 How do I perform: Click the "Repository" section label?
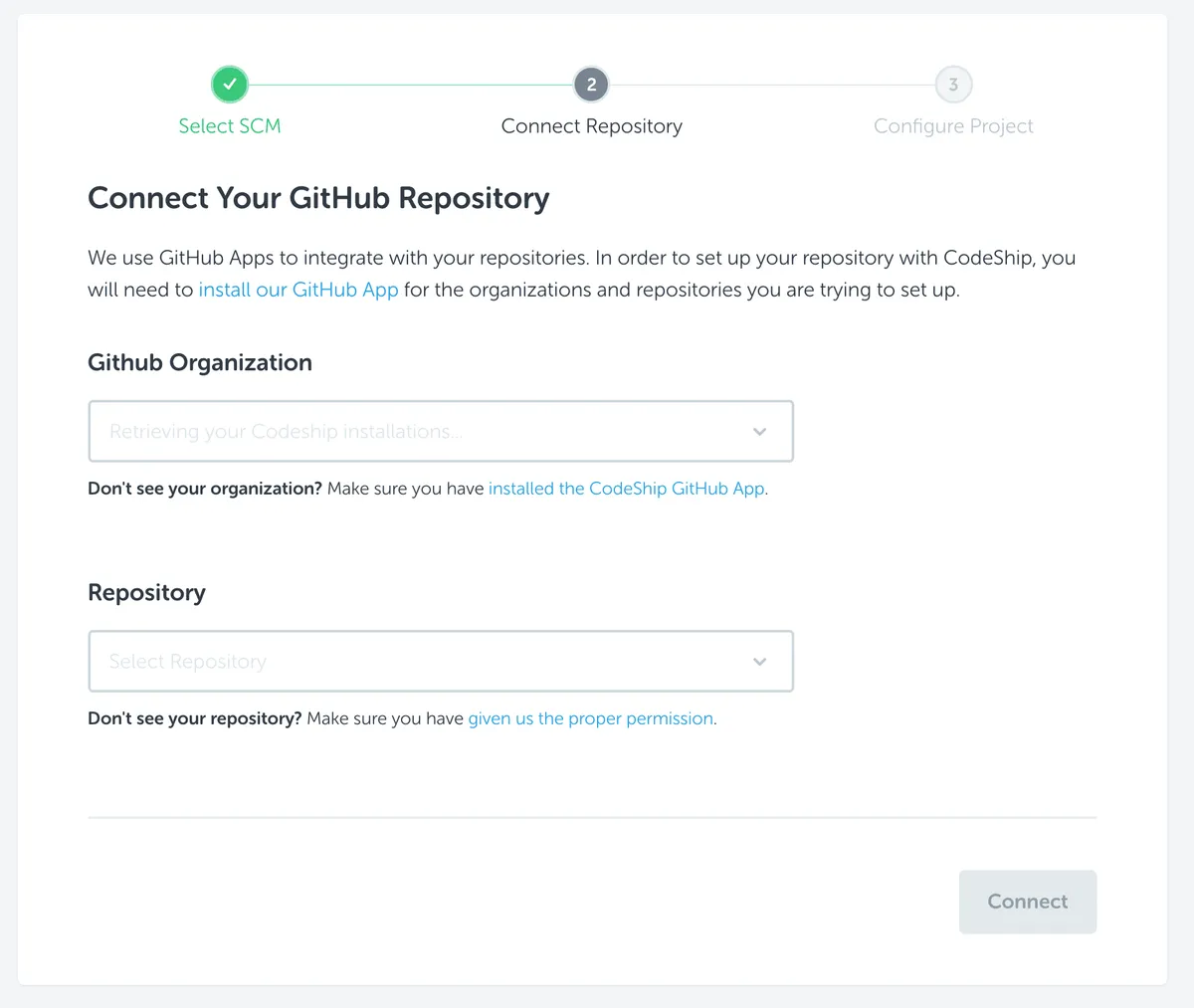pos(147,592)
